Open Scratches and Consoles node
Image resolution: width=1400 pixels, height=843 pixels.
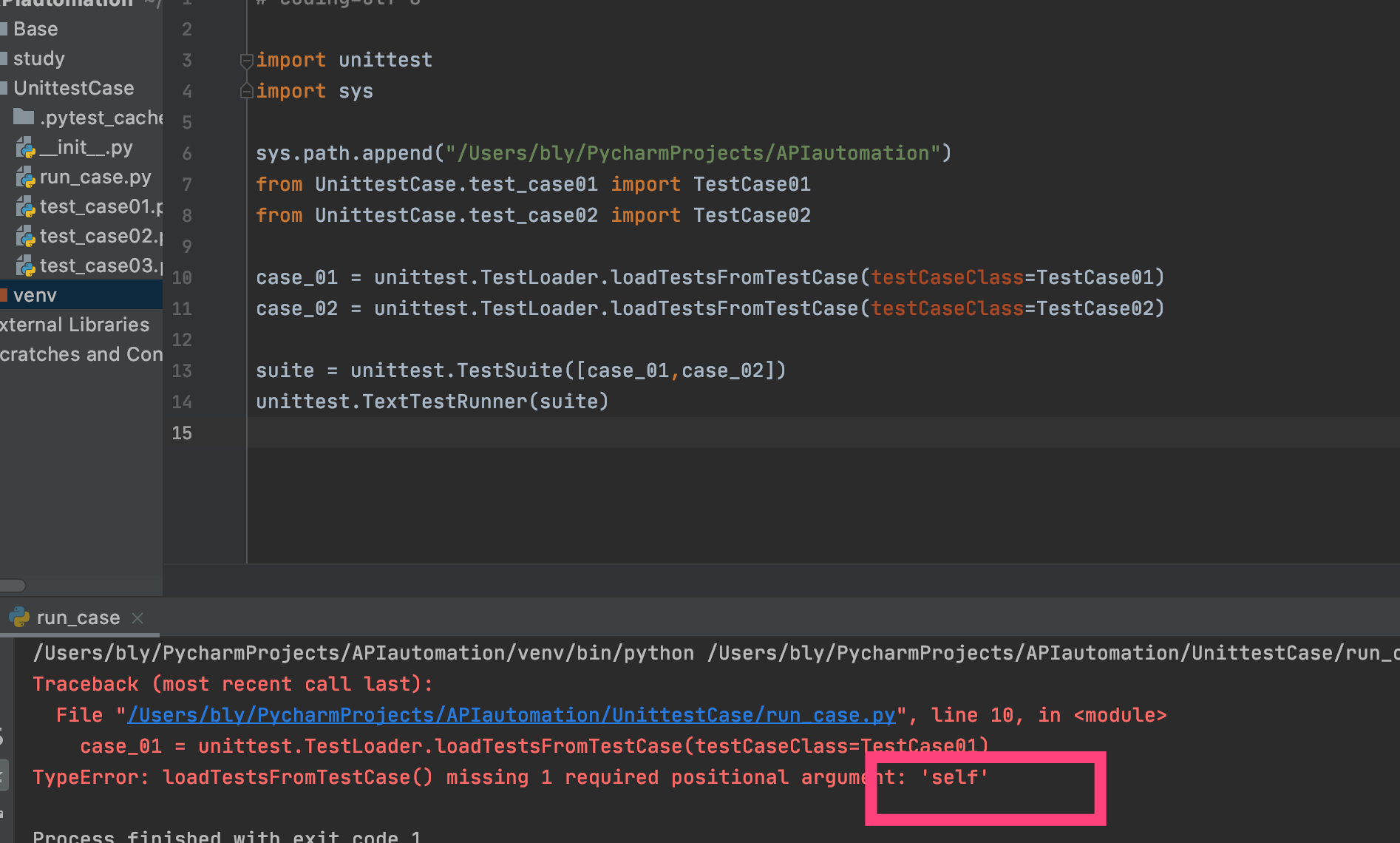point(81,354)
